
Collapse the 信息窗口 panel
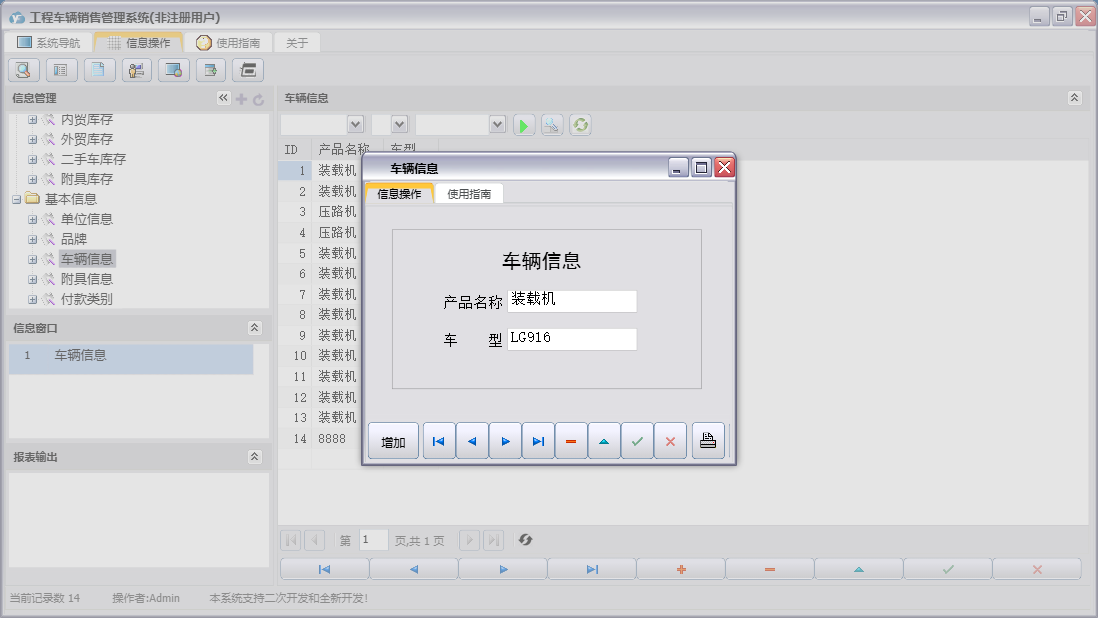pos(254,328)
